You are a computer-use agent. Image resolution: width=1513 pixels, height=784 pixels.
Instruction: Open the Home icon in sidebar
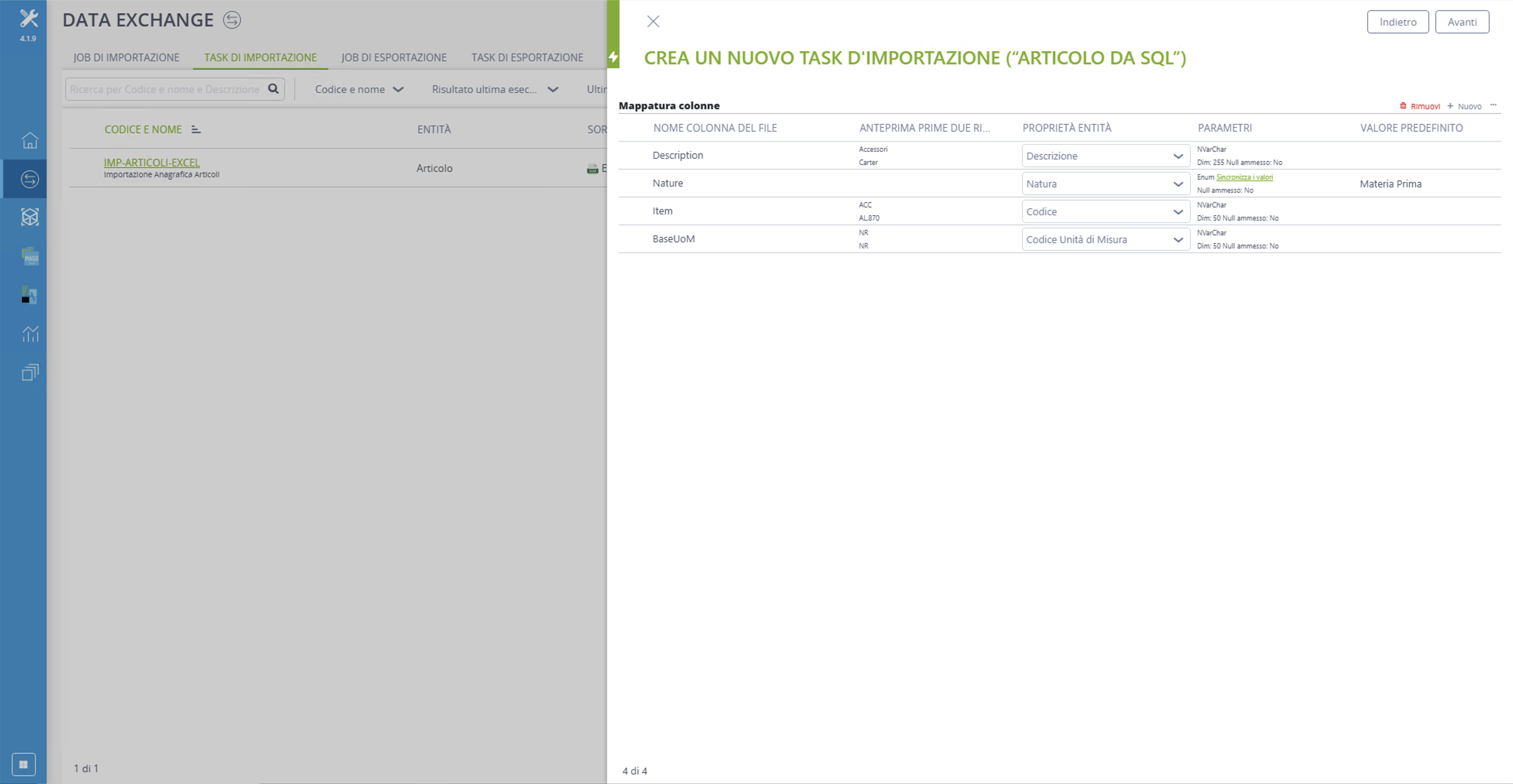pyautogui.click(x=30, y=140)
